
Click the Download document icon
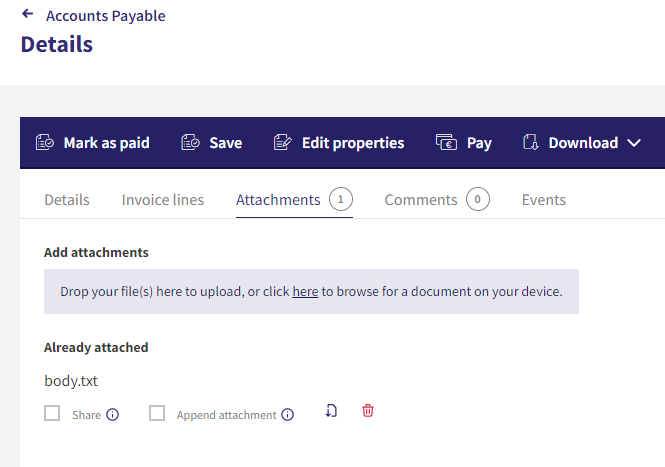(531, 143)
